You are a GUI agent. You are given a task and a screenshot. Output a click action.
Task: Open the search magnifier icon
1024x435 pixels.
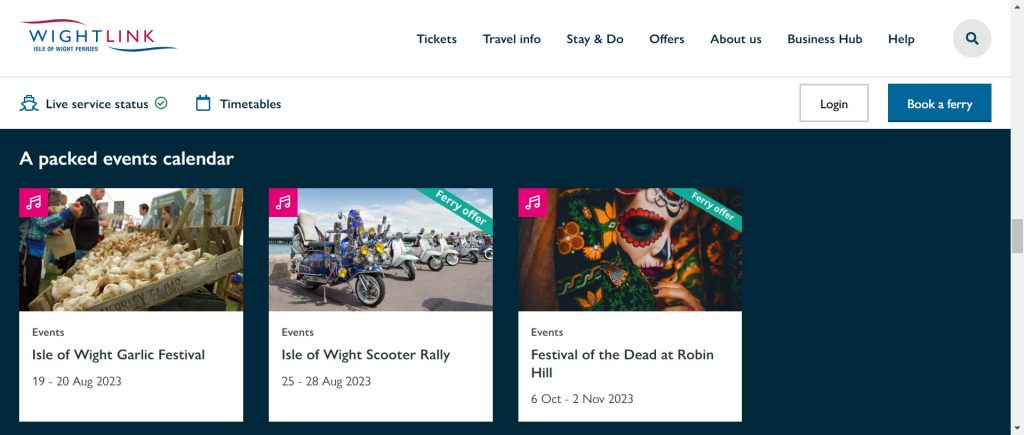(971, 39)
